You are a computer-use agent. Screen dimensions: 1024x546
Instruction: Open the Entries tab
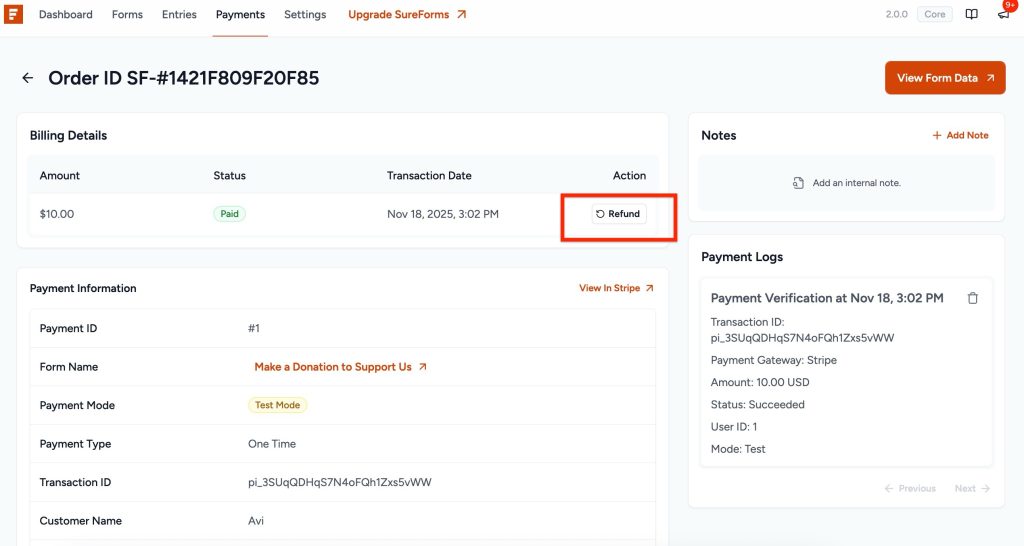point(179,15)
